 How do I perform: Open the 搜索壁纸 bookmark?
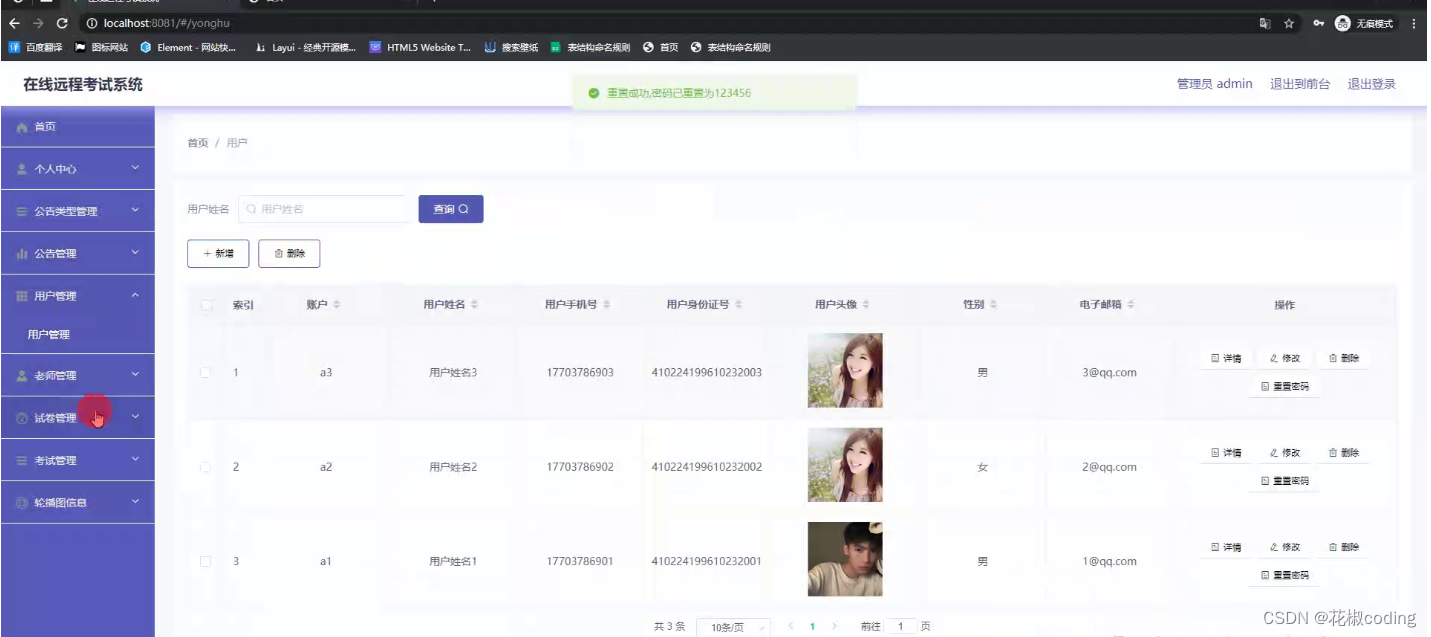(x=511, y=47)
